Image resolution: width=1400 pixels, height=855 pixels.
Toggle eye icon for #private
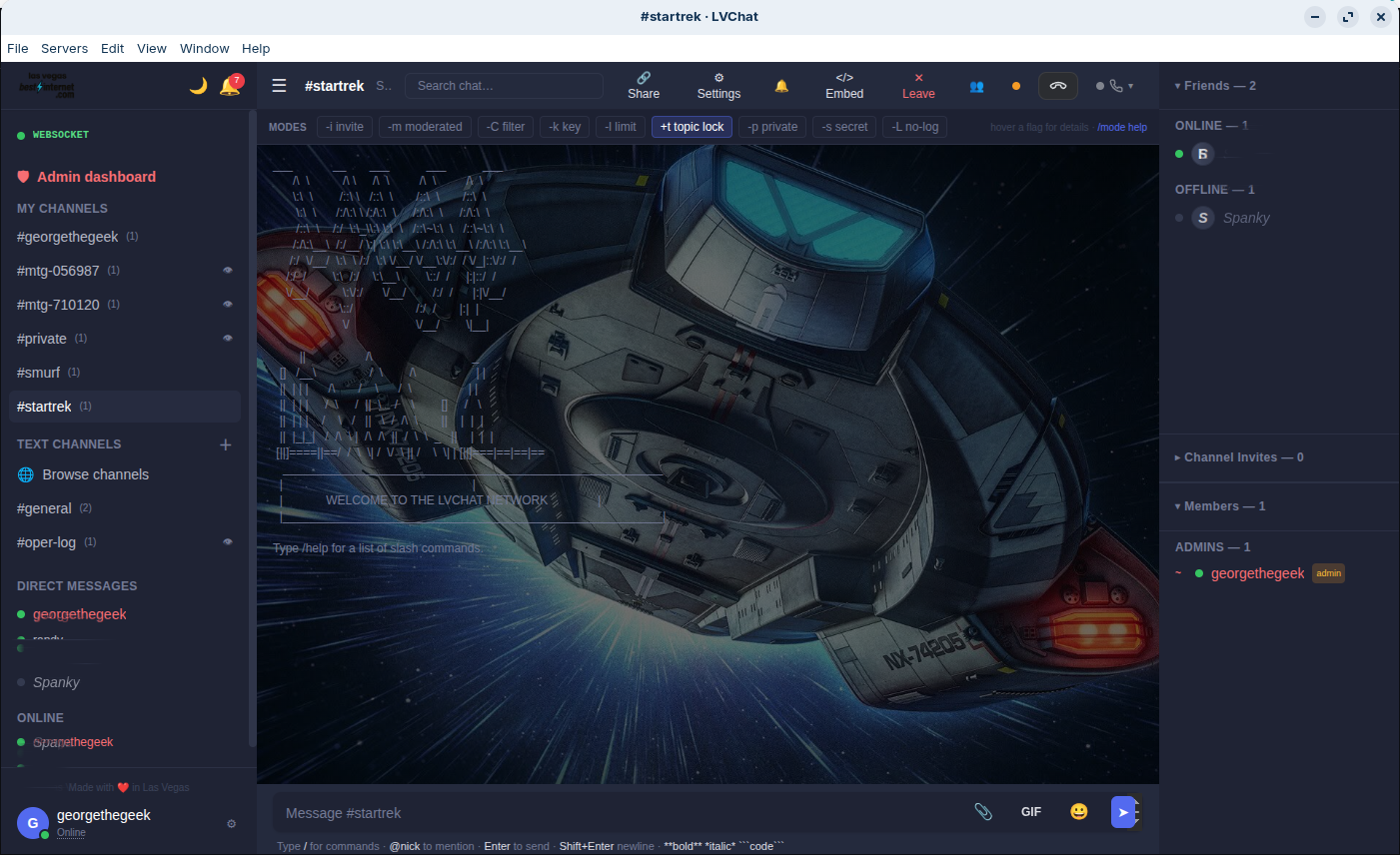tap(228, 339)
